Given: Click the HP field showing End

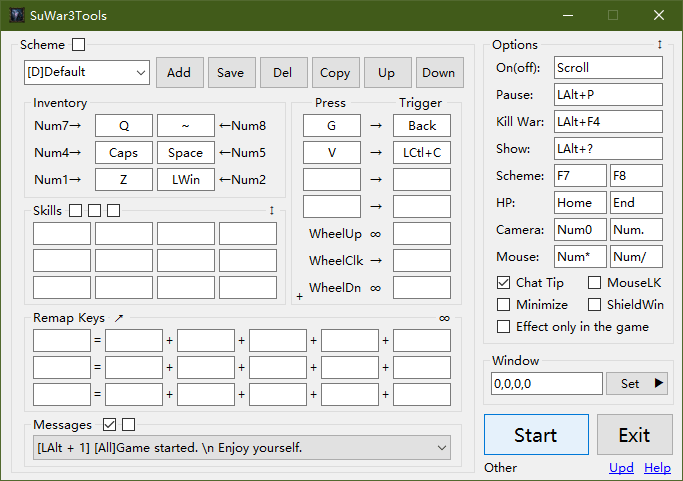Looking at the screenshot, I should 636,203.
